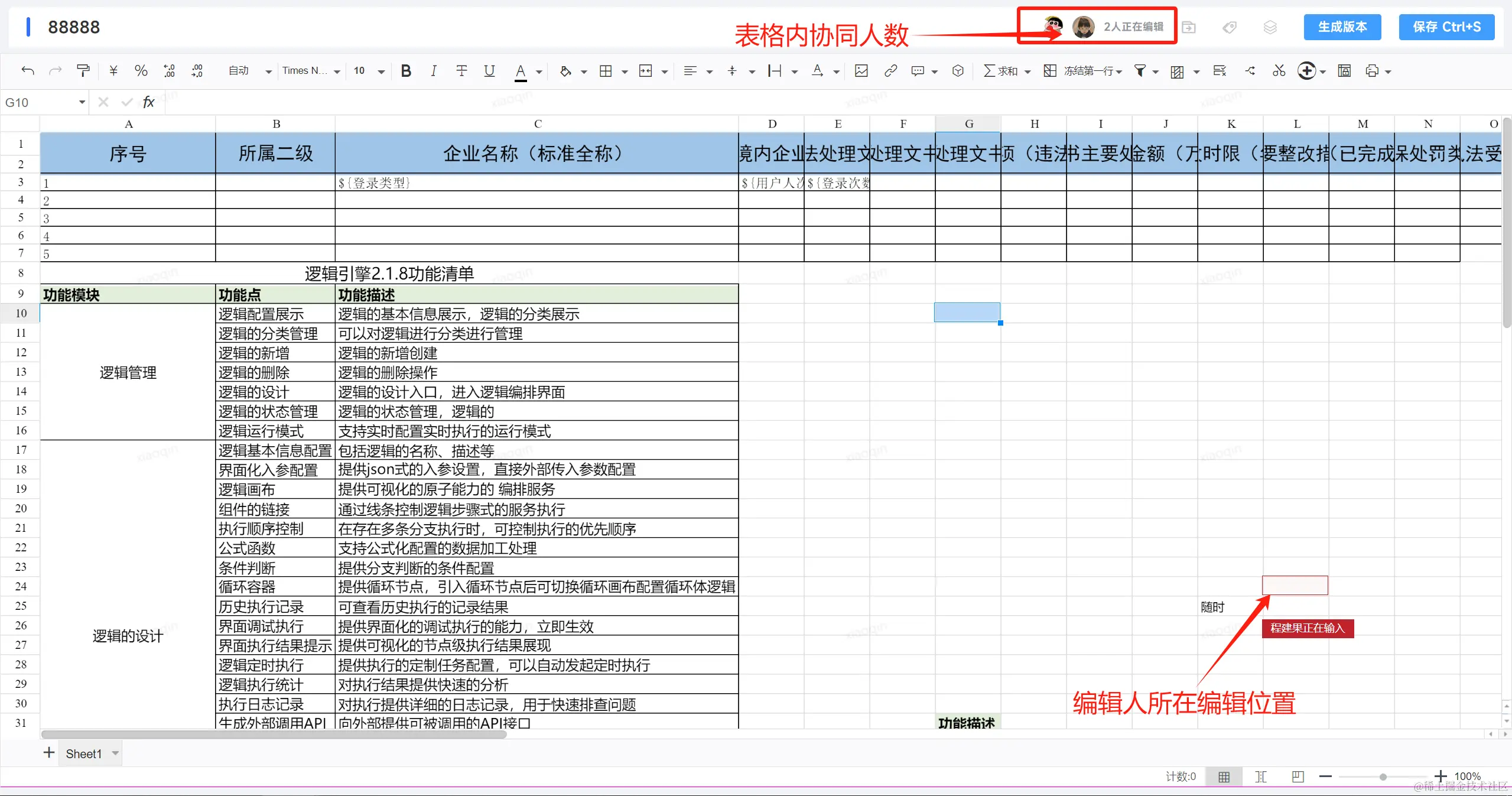Click the zoom slider handle

(1383, 776)
